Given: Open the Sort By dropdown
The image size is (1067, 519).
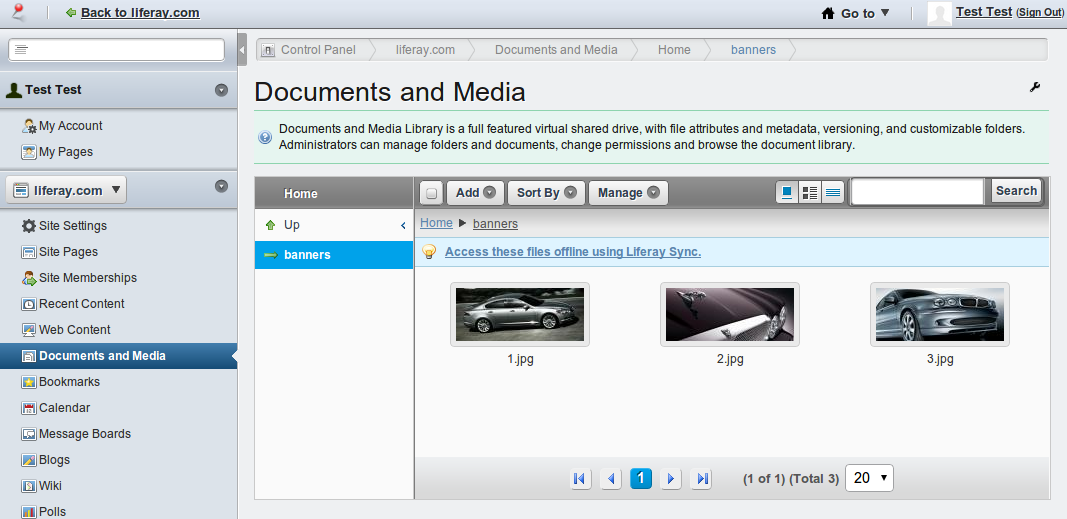Looking at the screenshot, I should tap(545, 193).
